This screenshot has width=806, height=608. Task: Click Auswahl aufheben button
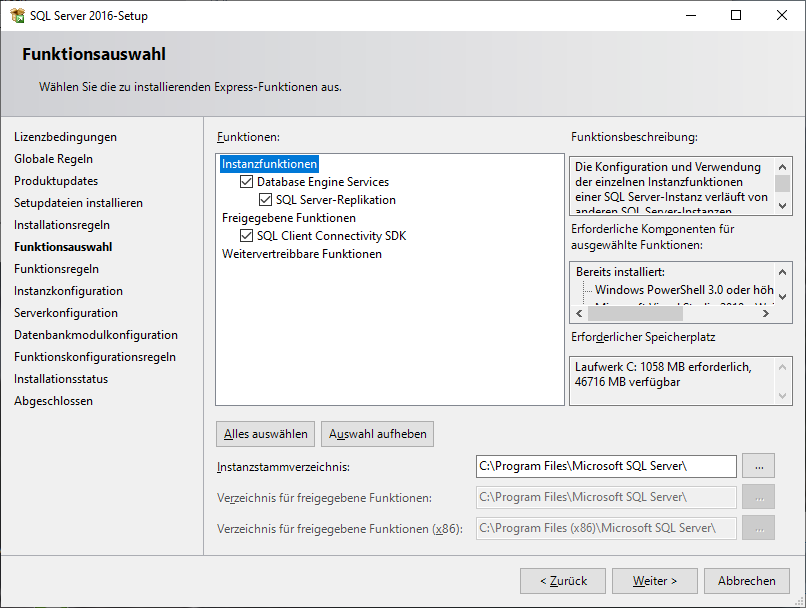click(x=377, y=434)
